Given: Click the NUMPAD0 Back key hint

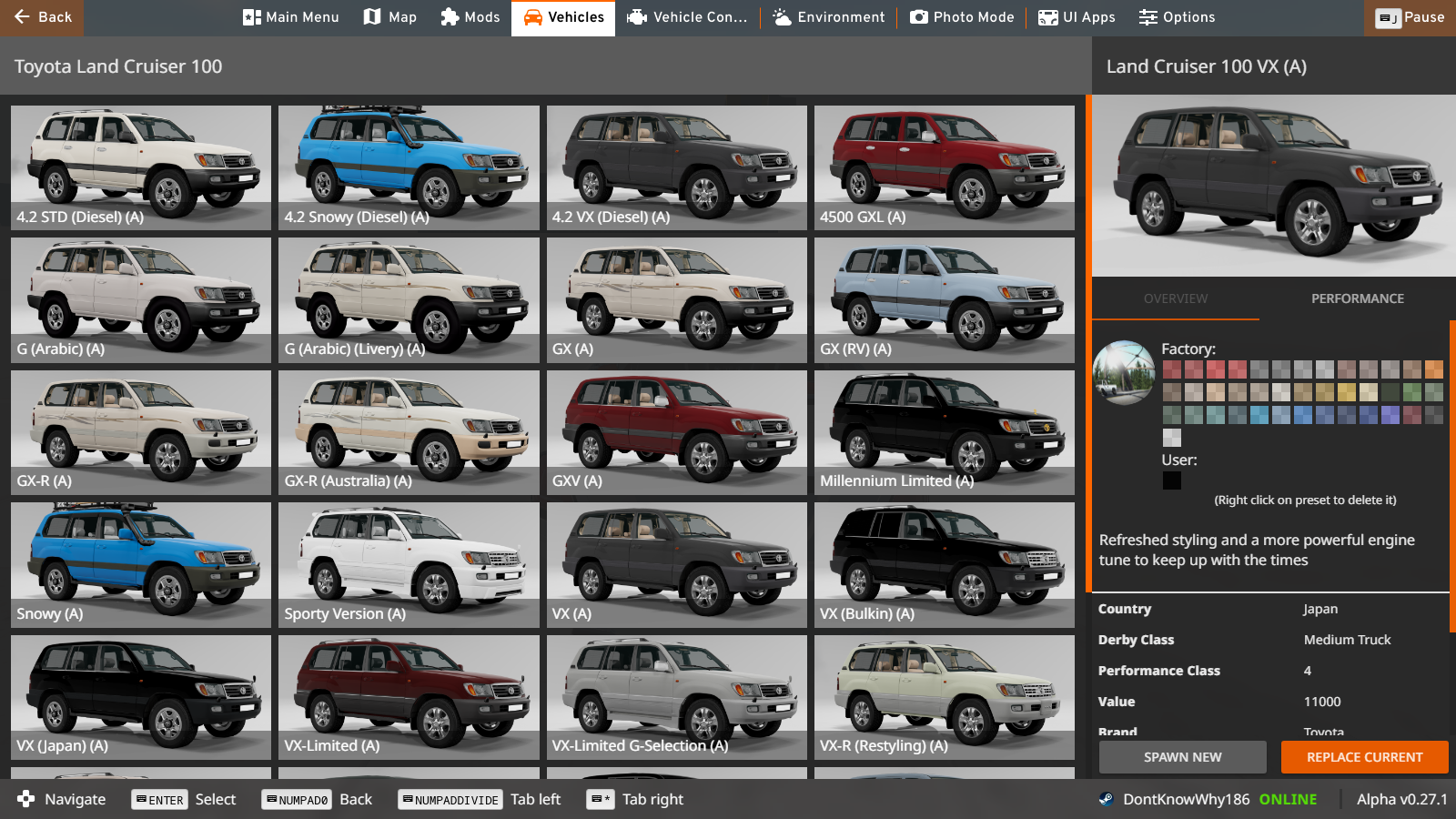Looking at the screenshot, I should point(318,800).
